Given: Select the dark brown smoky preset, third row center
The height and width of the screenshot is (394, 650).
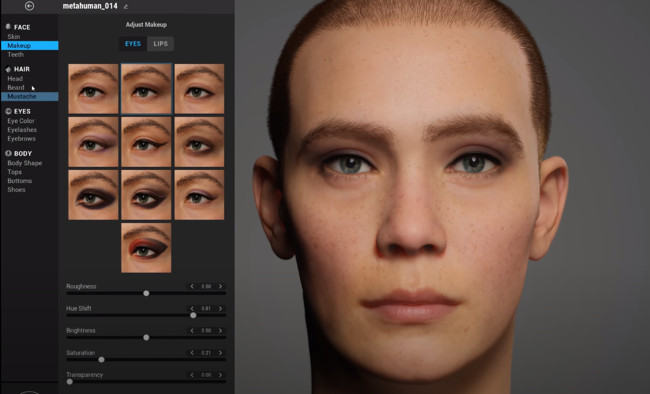Looking at the screenshot, I should 146,195.
